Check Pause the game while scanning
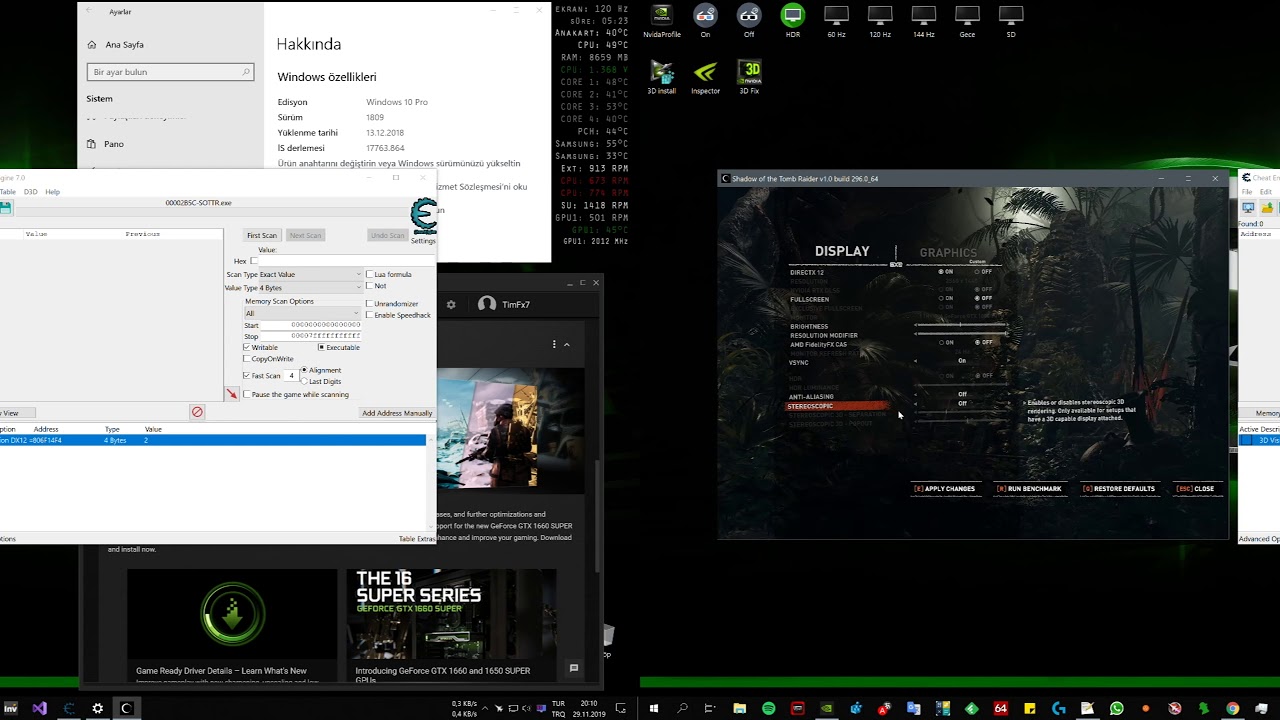This screenshot has width=1280, height=720. point(247,394)
